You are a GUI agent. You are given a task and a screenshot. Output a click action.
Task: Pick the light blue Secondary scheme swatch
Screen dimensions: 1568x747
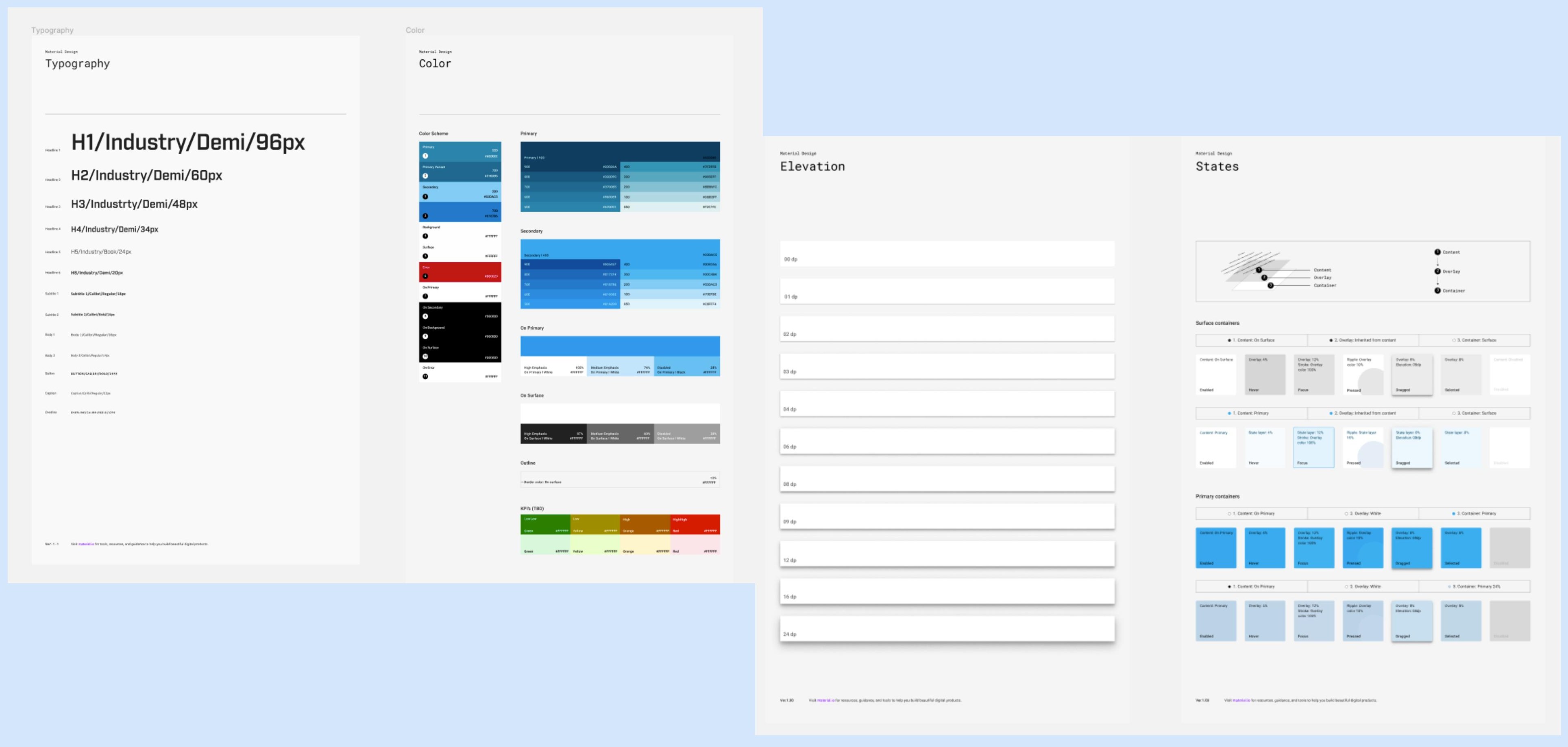460,191
